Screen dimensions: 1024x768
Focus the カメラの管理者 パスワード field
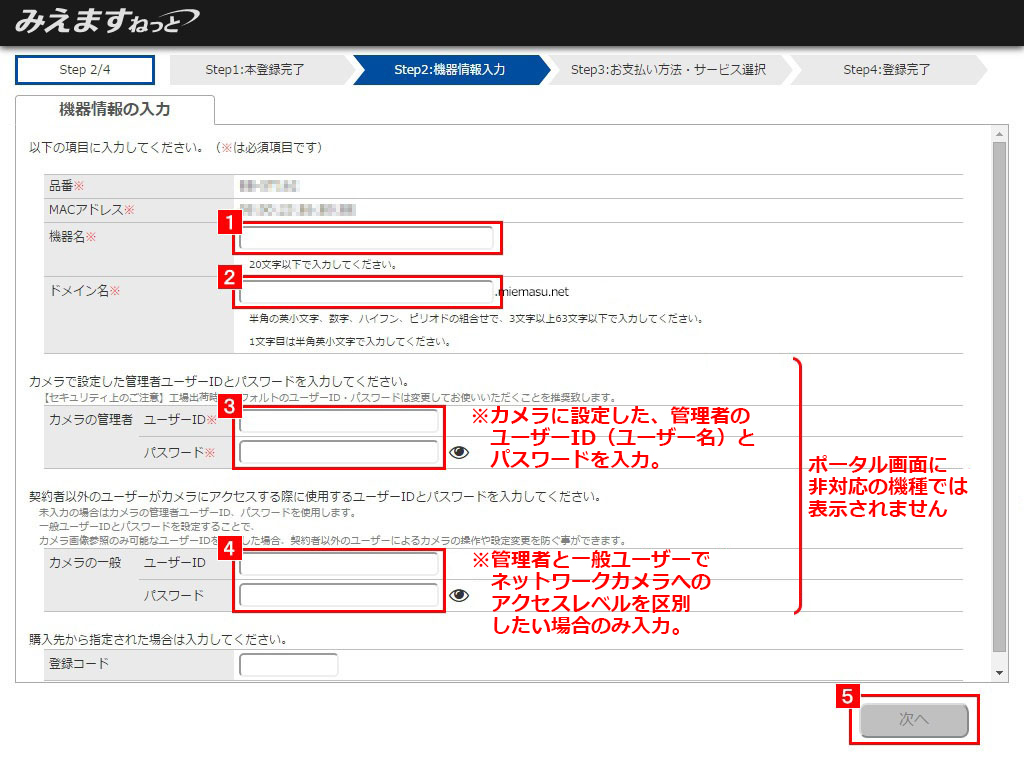339,452
